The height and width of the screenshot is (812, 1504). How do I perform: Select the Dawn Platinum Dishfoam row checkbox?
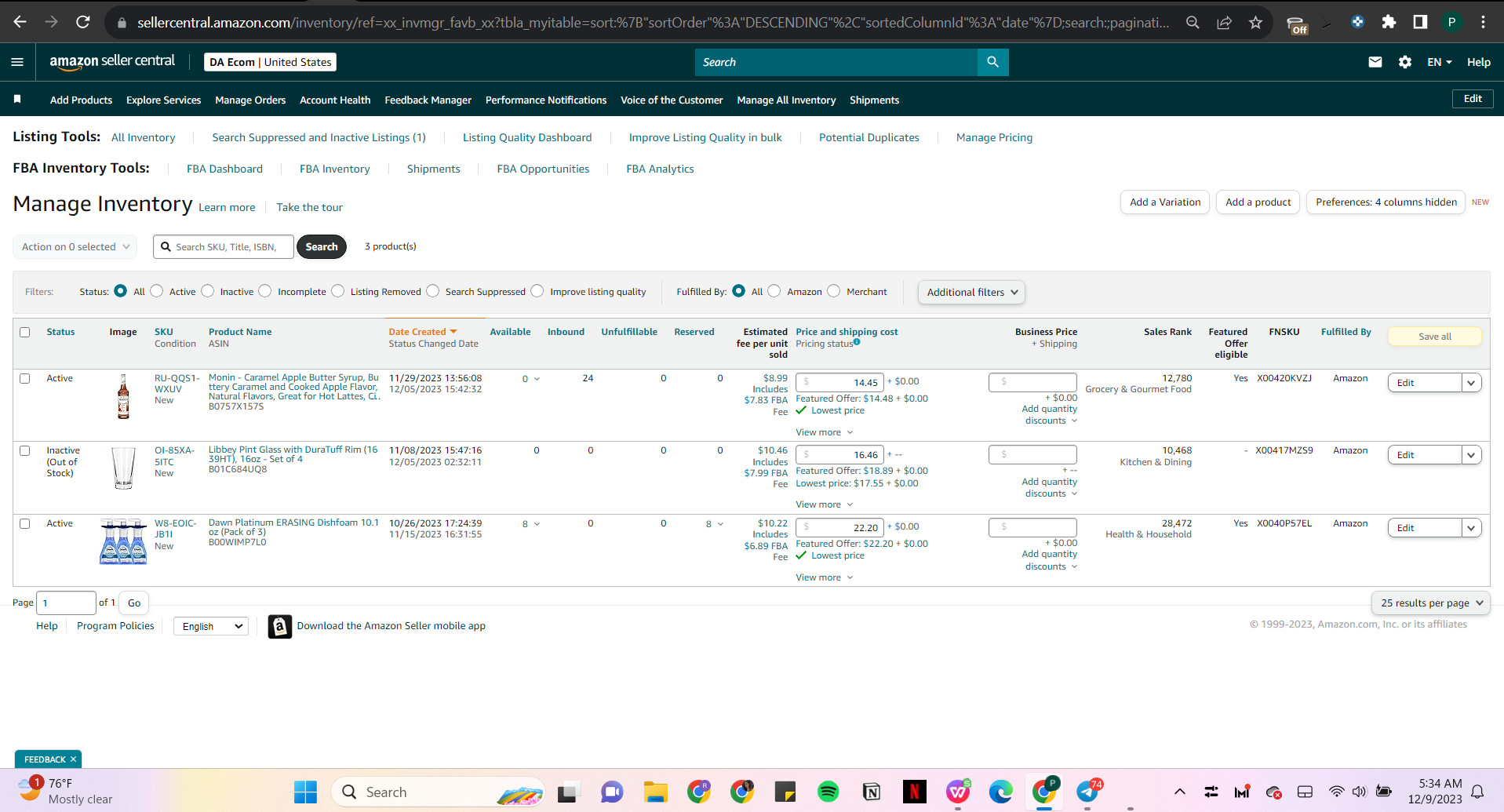pos(25,523)
